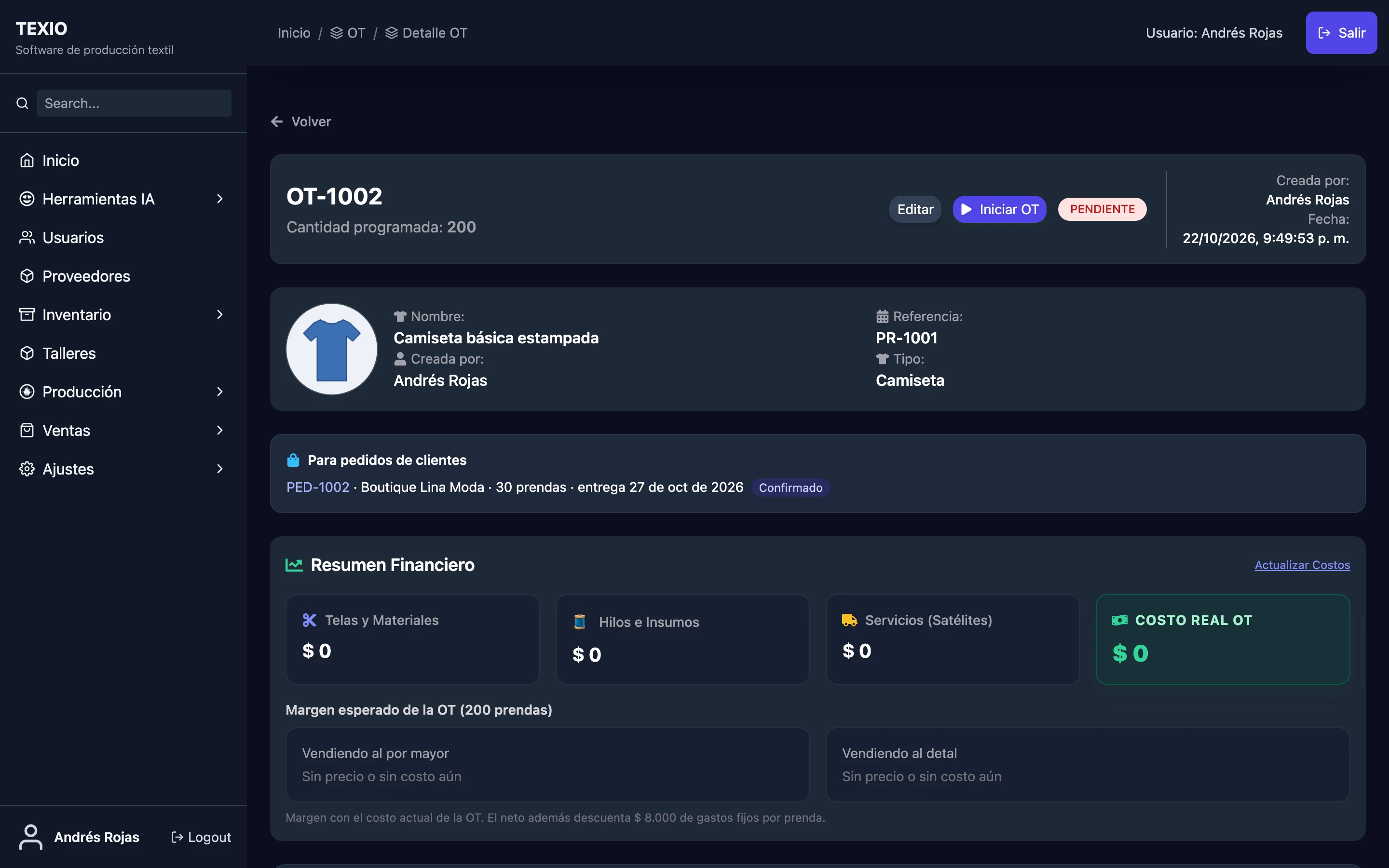Image resolution: width=1389 pixels, height=868 pixels.
Task: Select Inicio in the sidebar menu
Action: tap(123, 160)
